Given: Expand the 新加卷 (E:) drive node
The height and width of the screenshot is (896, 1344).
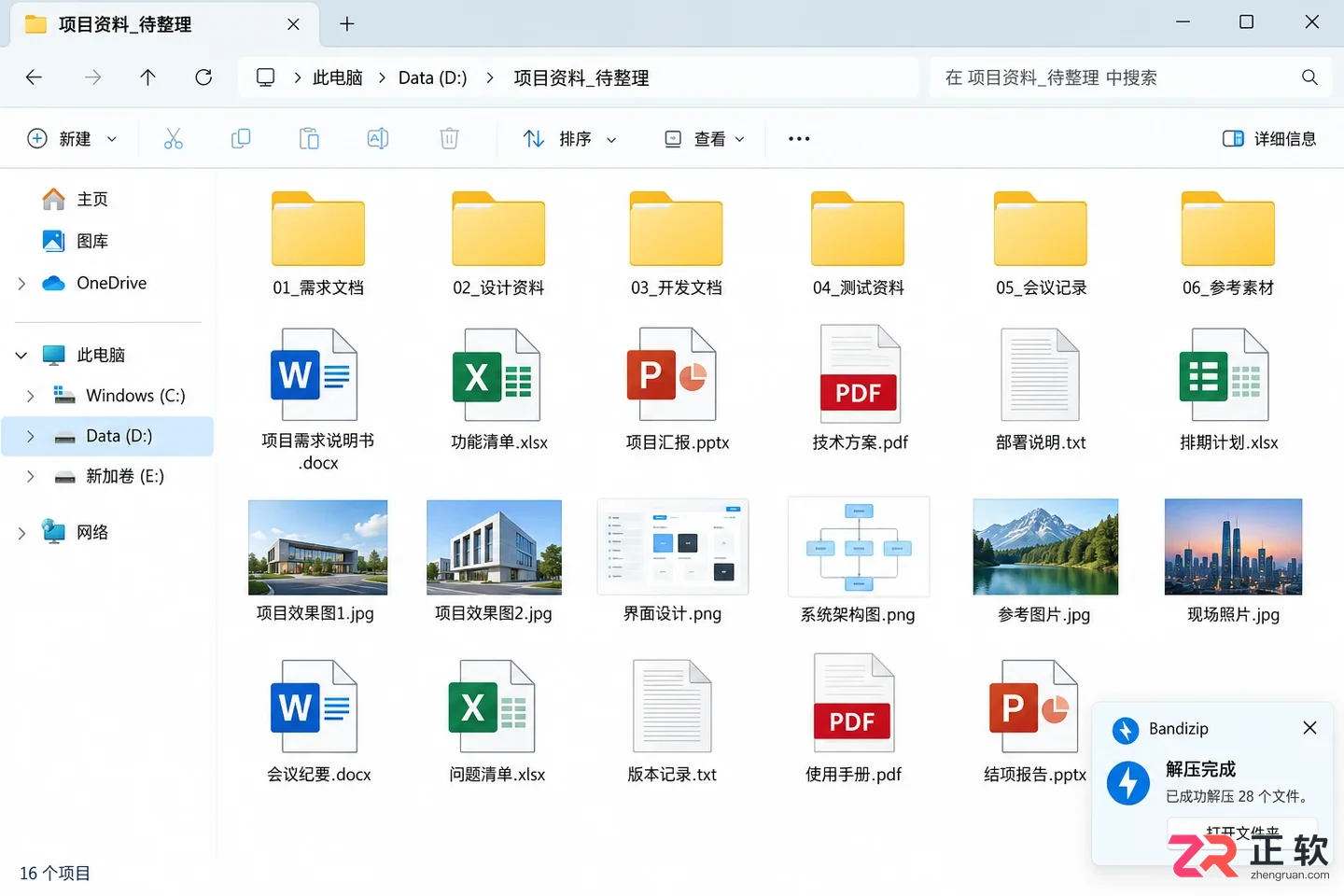Looking at the screenshot, I should click(x=31, y=476).
